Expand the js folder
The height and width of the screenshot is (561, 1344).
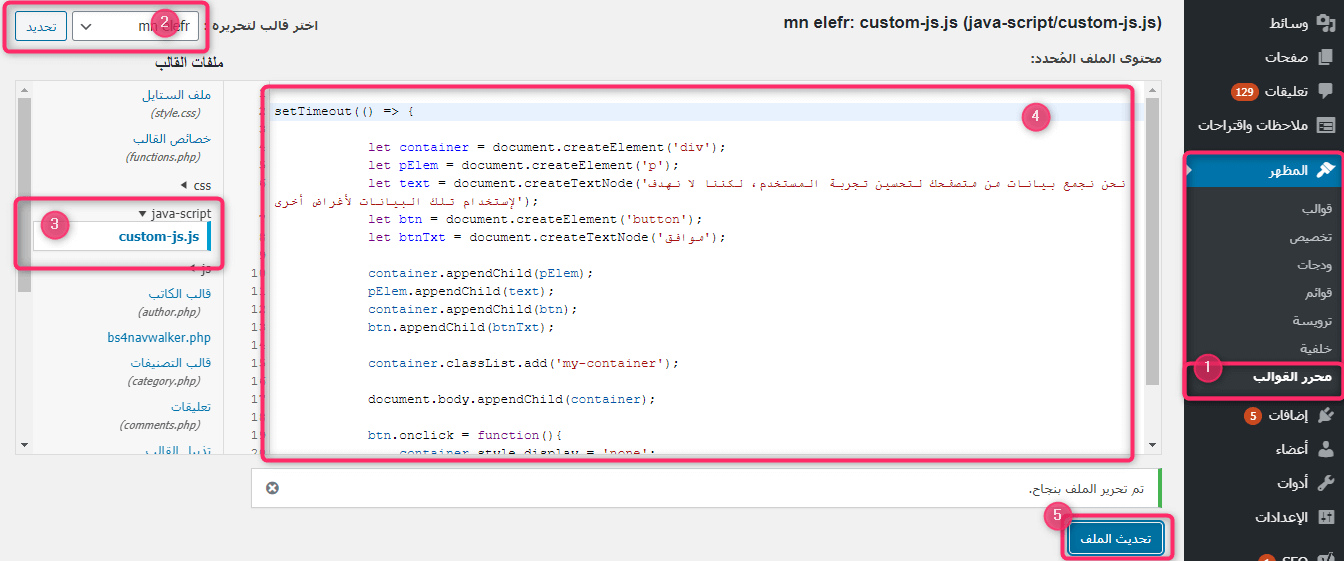pos(201,268)
